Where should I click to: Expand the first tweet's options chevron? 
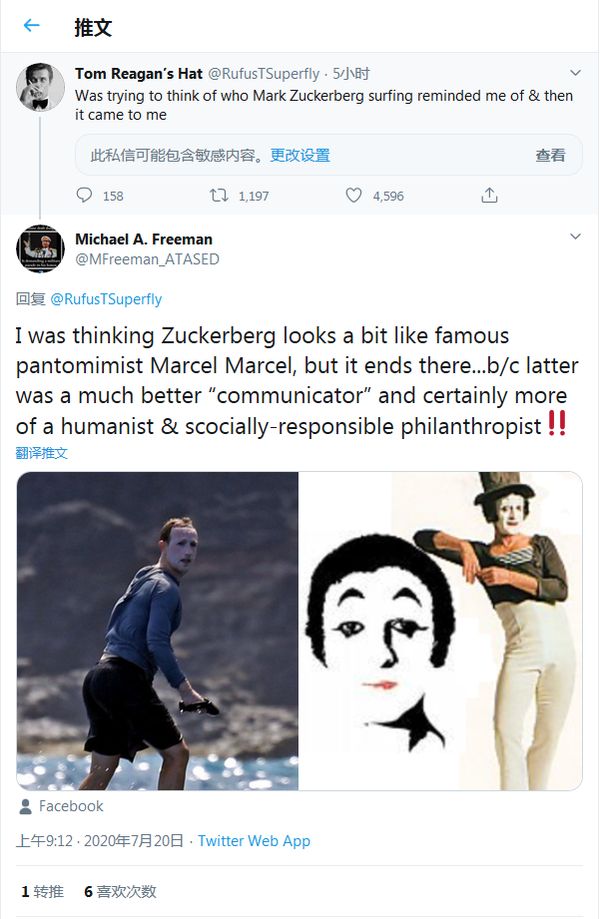coord(575,73)
